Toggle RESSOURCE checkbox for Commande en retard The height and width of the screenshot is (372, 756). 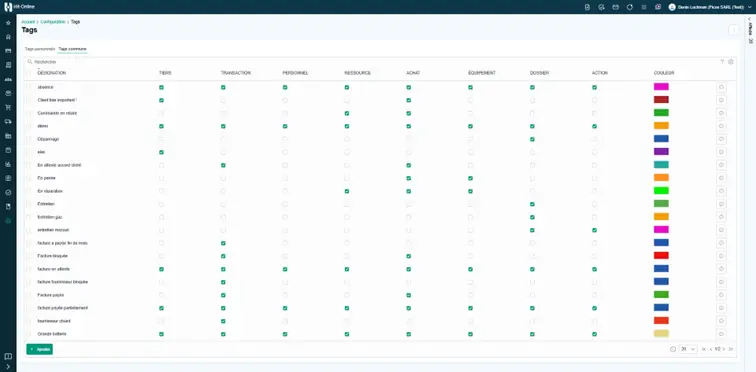pyautogui.click(x=347, y=113)
